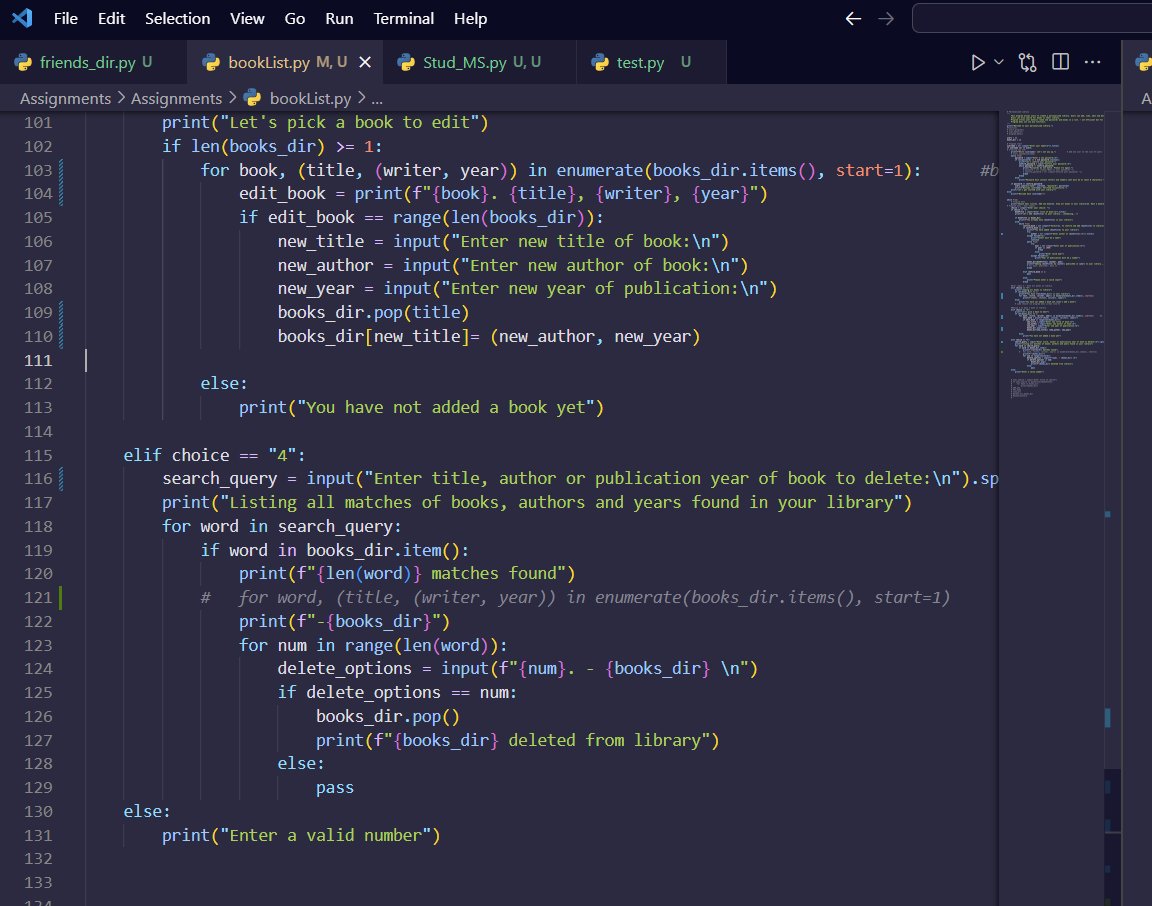Close the bookList.py tab
1152x906 pixels.
364,62
